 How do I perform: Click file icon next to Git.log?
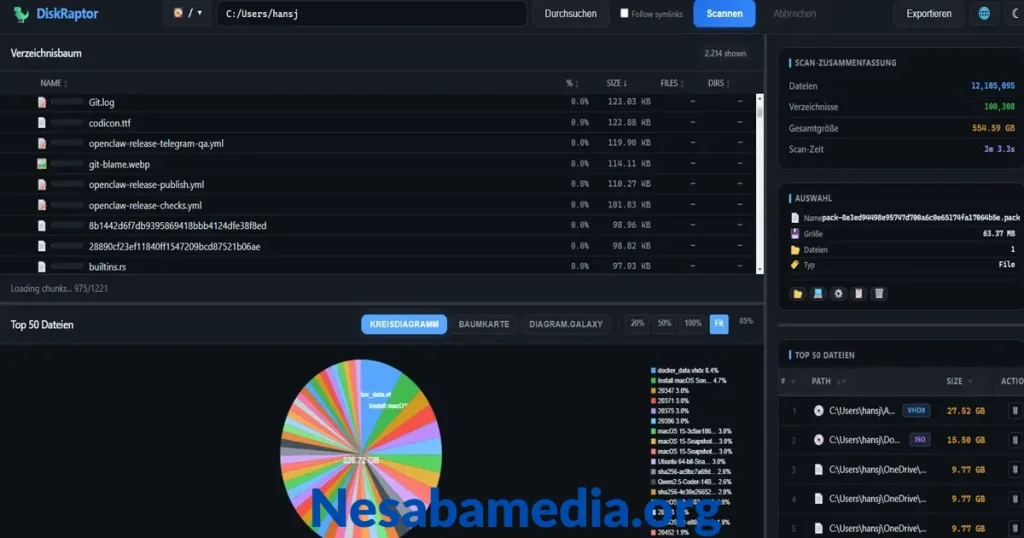click(42, 102)
